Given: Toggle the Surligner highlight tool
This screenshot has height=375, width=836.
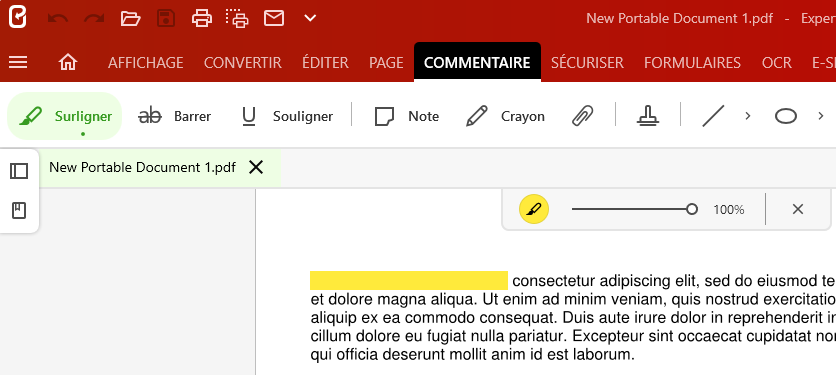Looking at the screenshot, I should [65, 116].
